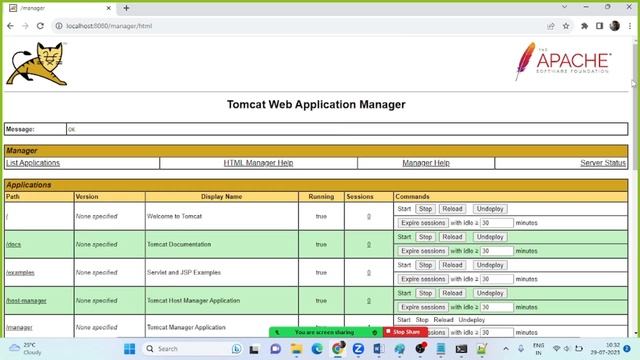Open the List Applications link
This screenshot has height=360, width=640.
[33, 163]
